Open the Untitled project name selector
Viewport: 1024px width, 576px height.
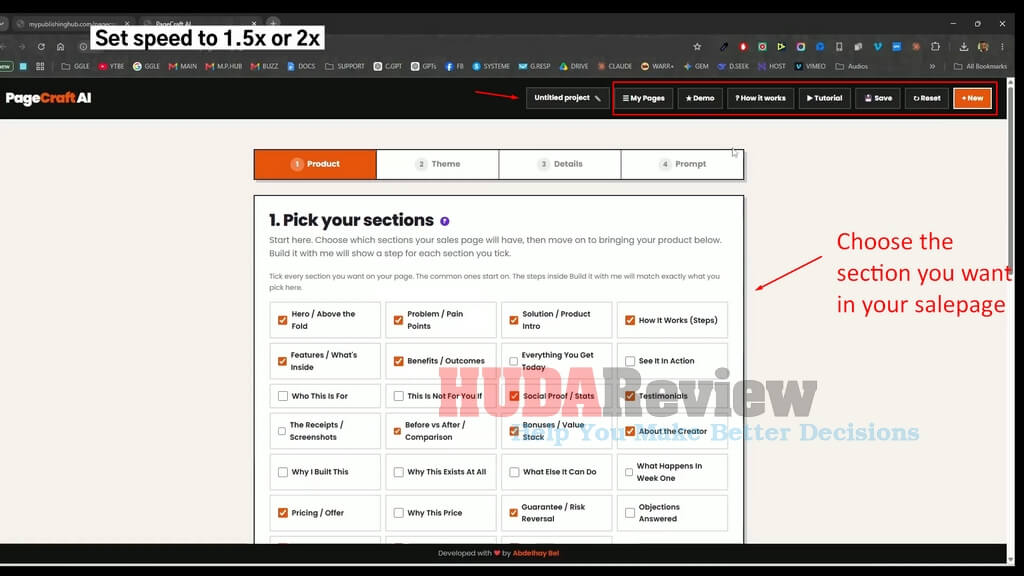click(x=568, y=98)
